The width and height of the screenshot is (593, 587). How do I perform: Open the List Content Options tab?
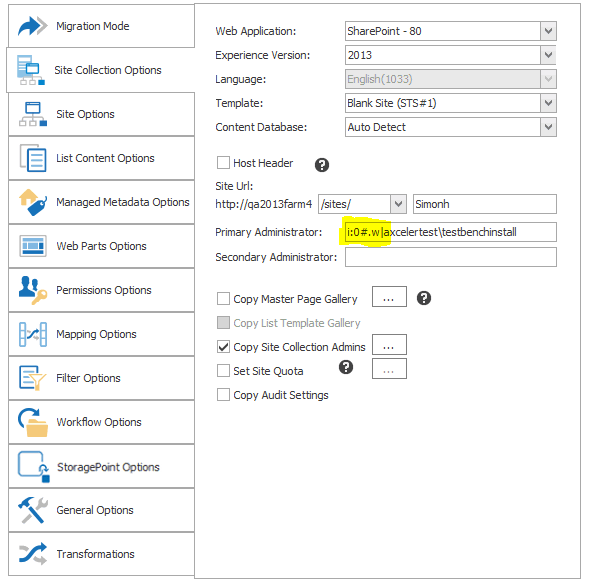101,158
